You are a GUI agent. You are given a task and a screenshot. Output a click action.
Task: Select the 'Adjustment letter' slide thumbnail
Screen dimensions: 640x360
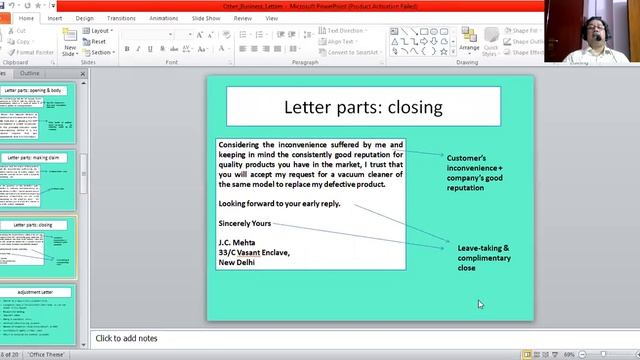click(x=38, y=315)
